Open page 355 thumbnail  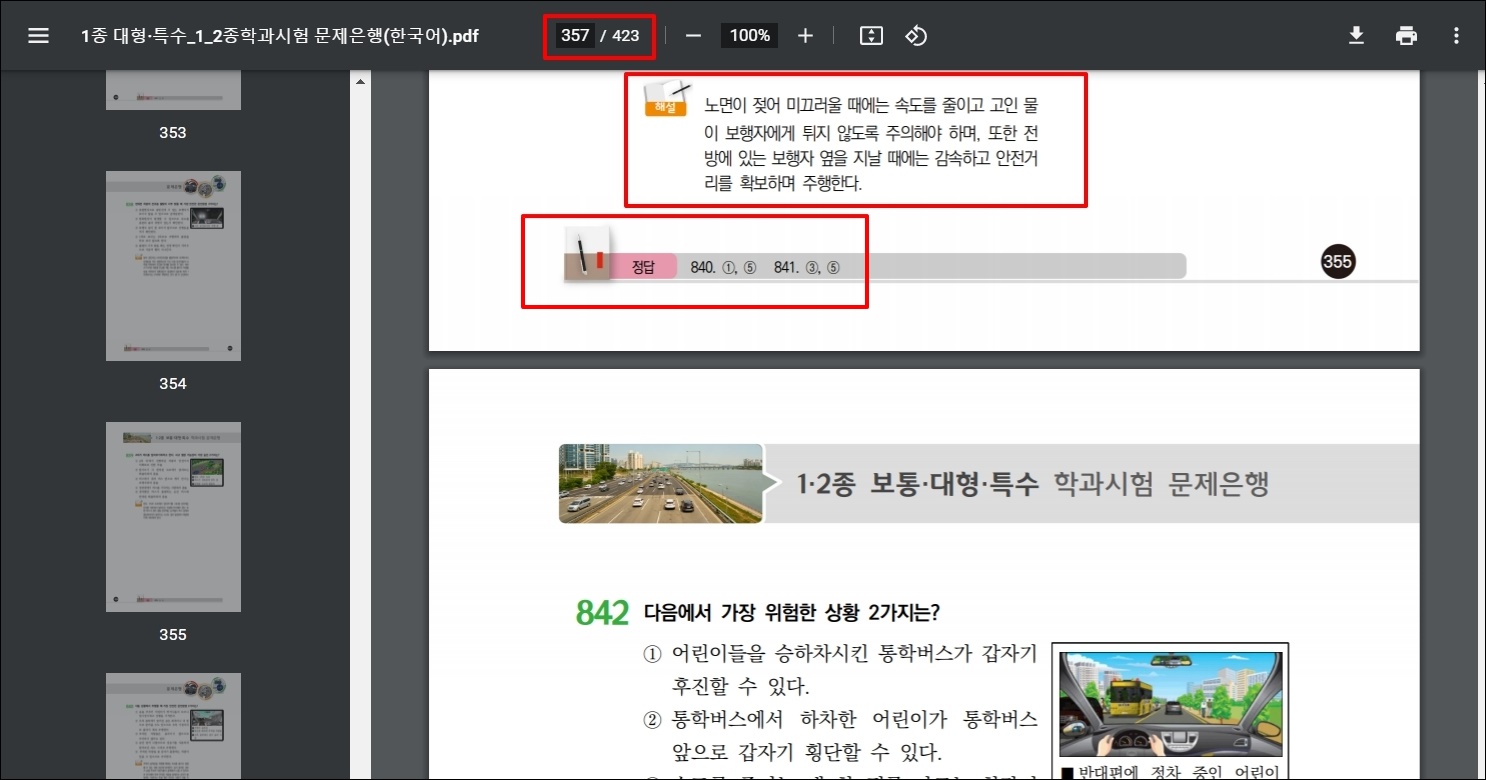tap(173, 517)
